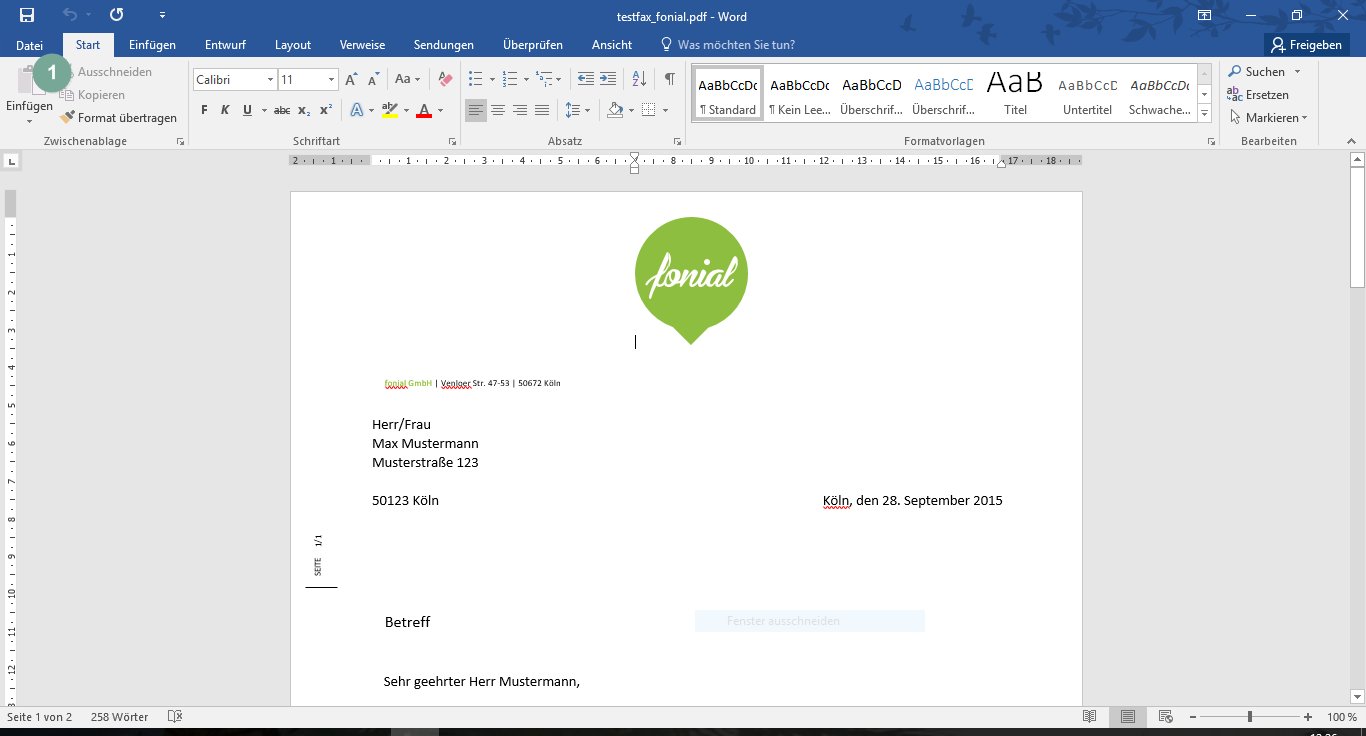Open text effects with the glowing A icon
Screen dimensions: 1366x736
point(356,110)
